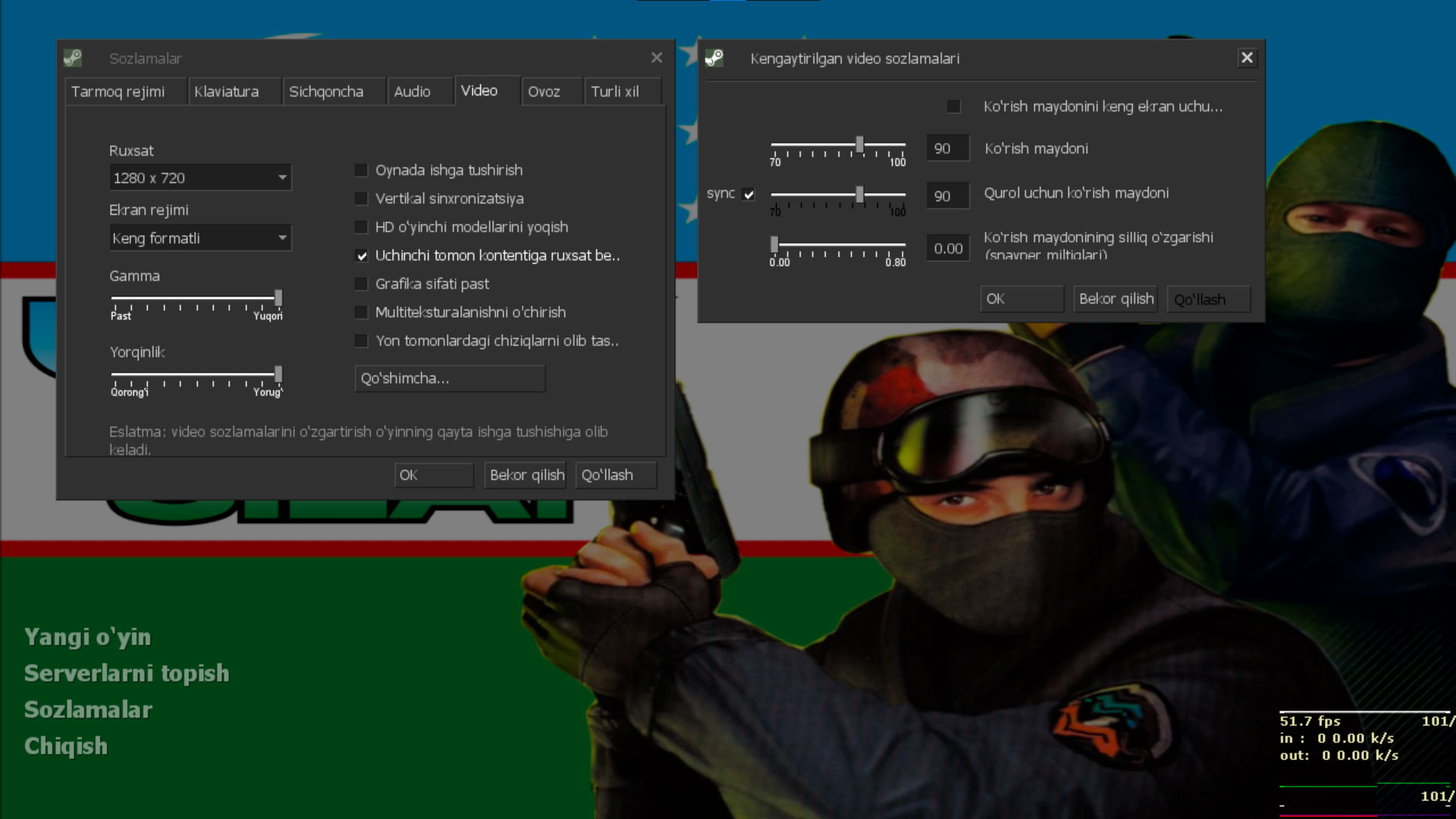Click Bekor qilish in Sozlamalar window
The width and height of the screenshot is (1456, 819).
tap(526, 475)
